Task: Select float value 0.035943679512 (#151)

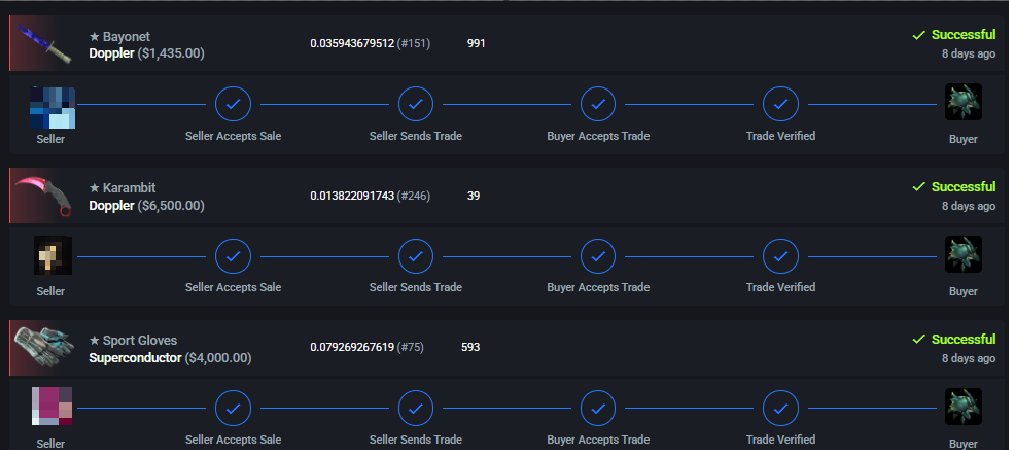Action: coord(370,43)
